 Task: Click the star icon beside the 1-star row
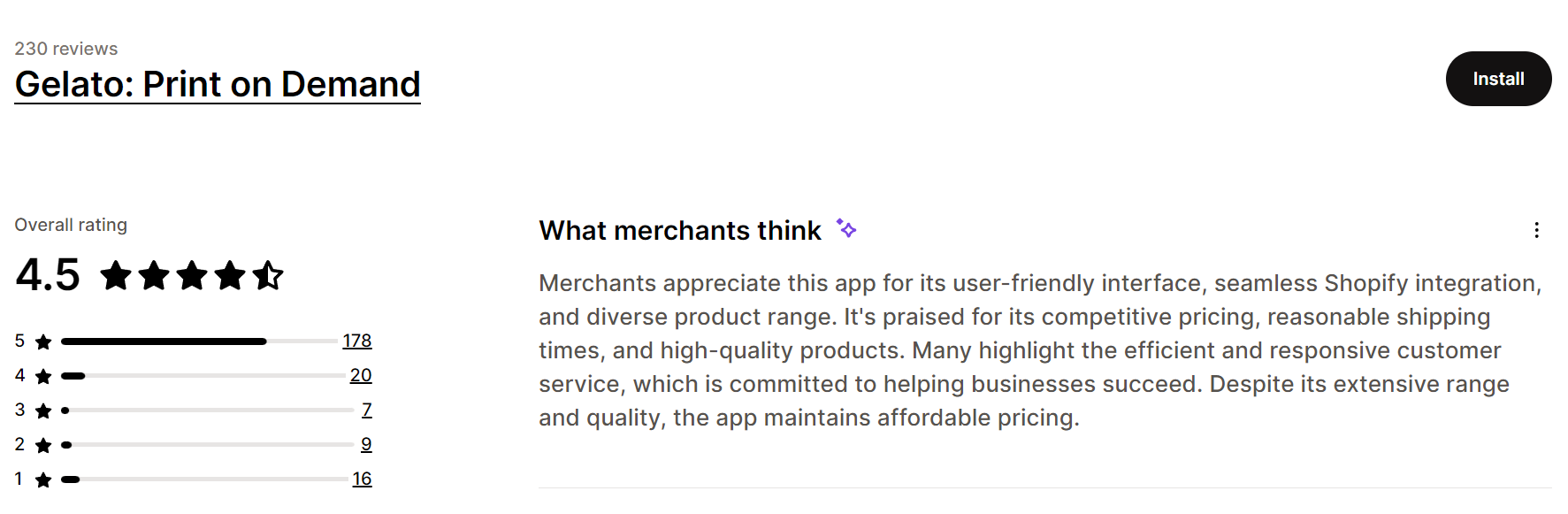(x=42, y=479)
